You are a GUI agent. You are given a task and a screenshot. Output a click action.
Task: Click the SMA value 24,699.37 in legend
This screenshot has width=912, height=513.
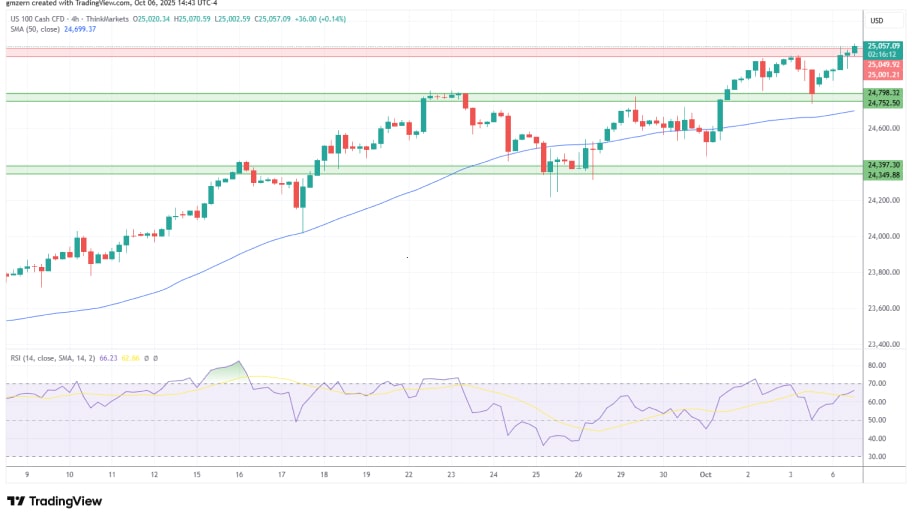(79, 29)
